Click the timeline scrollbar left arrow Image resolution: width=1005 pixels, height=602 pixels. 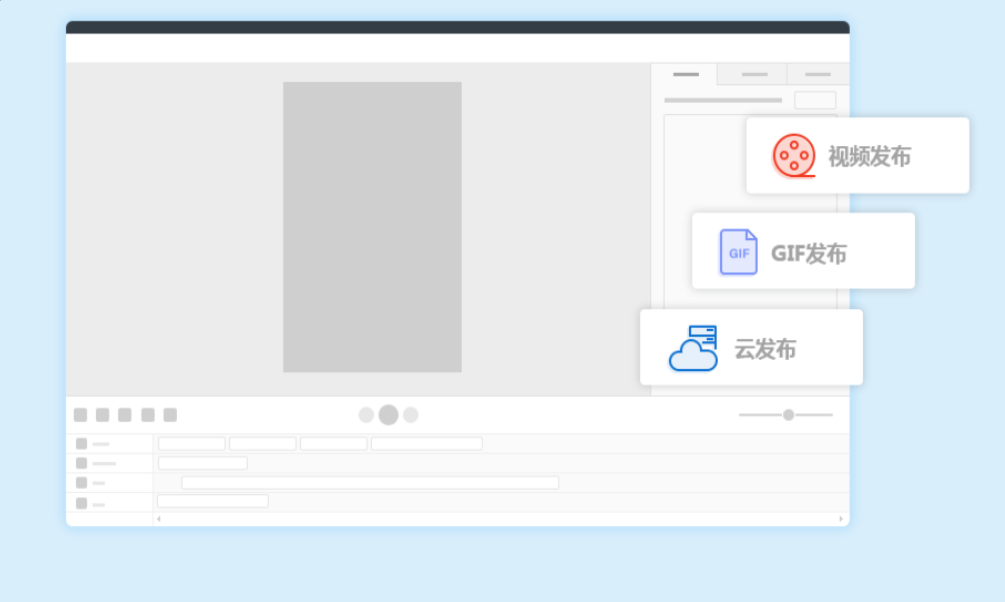point(158,519)
